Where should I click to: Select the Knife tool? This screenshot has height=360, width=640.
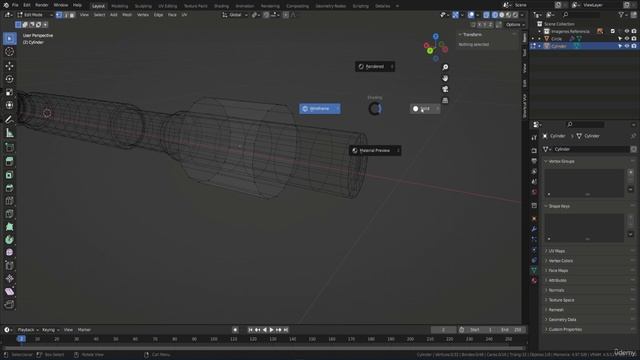click(9, 214)
